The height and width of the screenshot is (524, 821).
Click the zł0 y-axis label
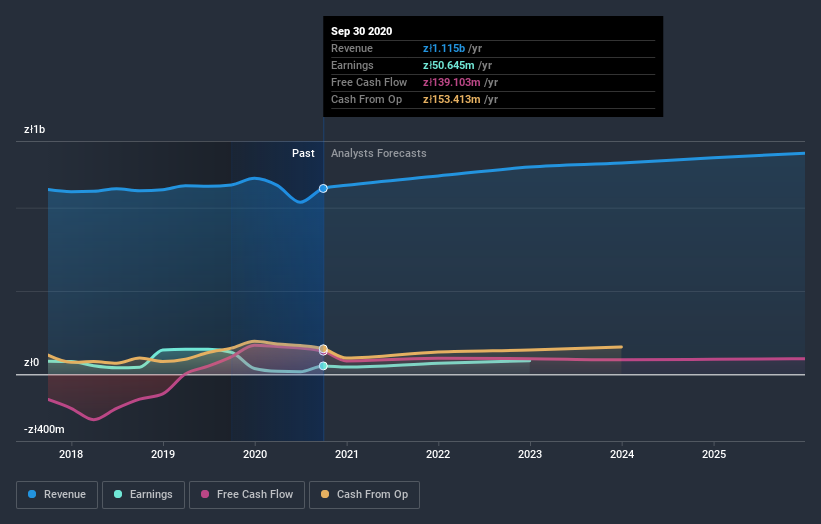coord(31,362)
